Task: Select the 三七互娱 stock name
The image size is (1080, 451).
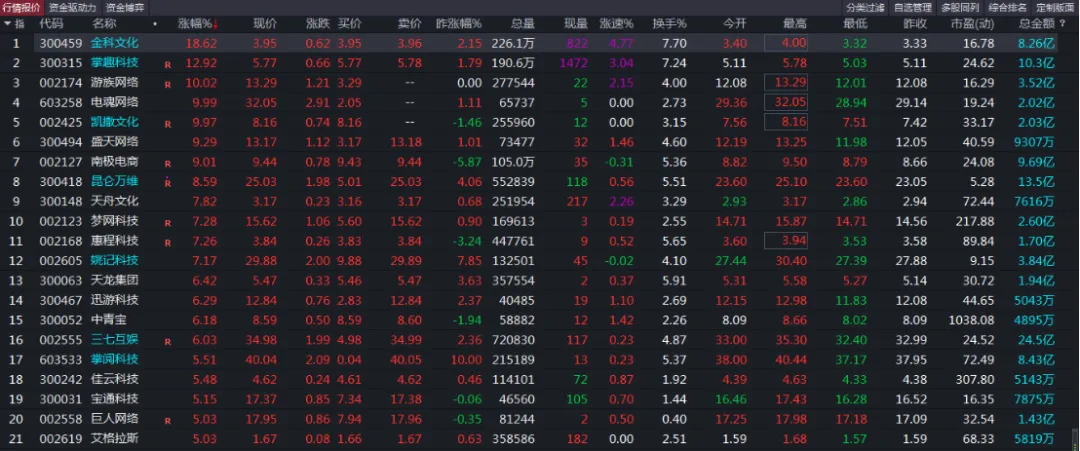Action: (x=114, y=339)
